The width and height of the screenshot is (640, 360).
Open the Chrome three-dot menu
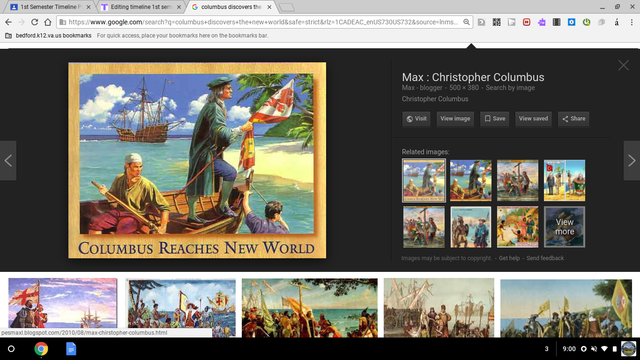631,22
